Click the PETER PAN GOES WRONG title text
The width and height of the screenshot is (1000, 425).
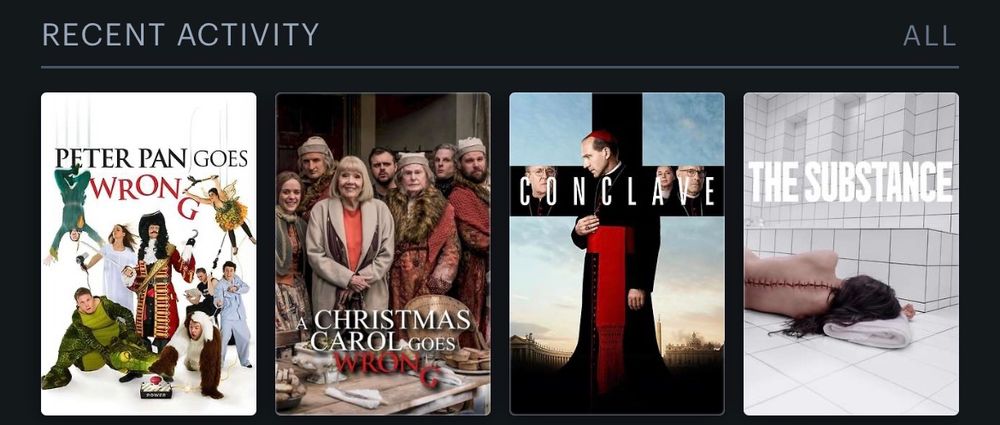(151, 180)
